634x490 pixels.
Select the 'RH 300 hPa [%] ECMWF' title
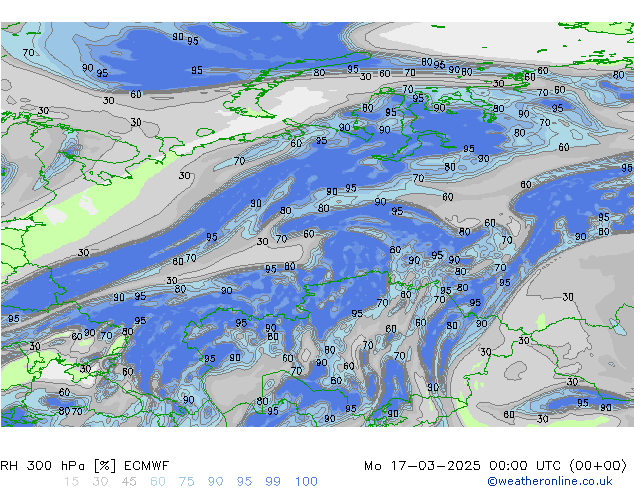85,466
